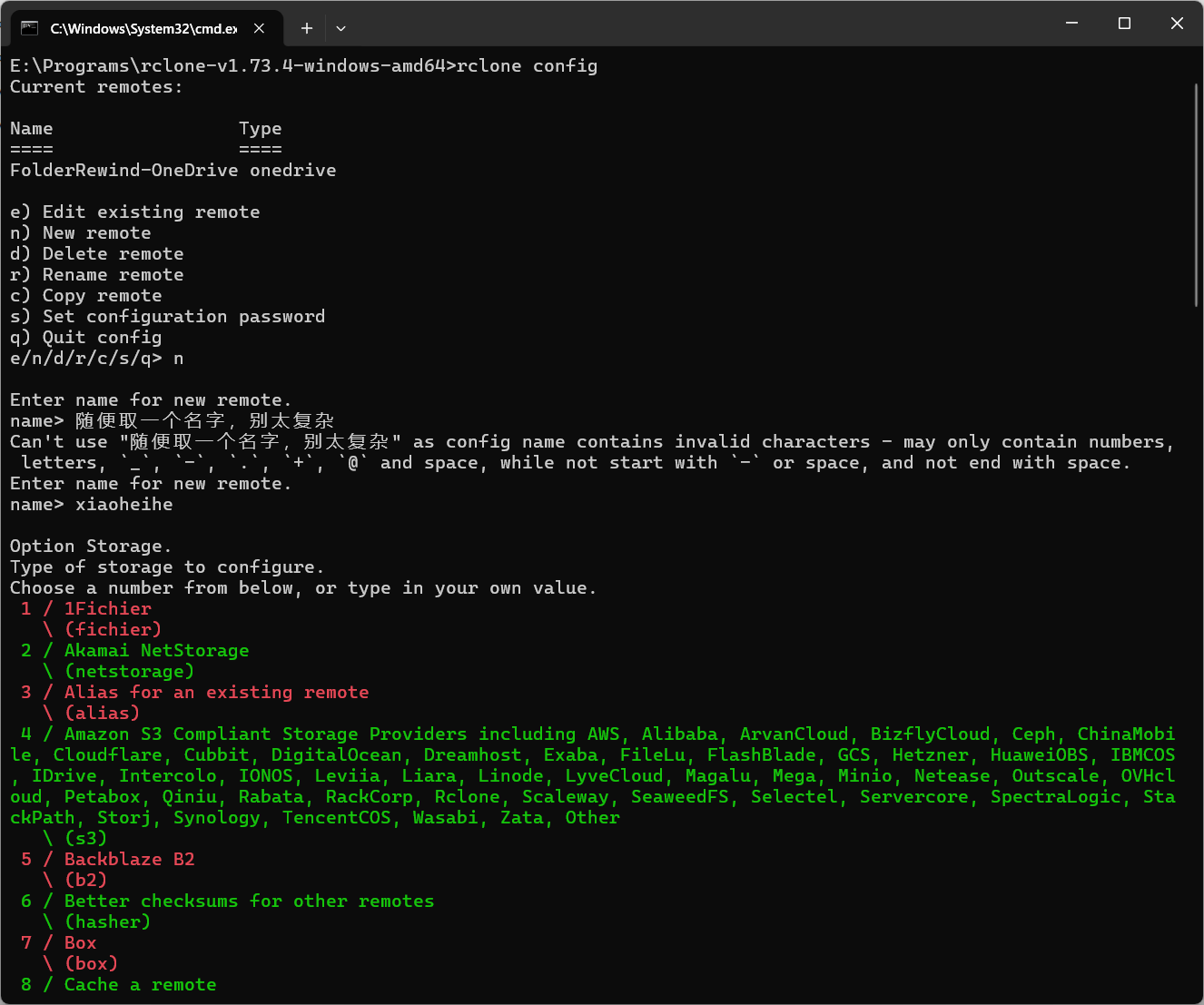The height and width of the screenshot is (1005, 1204).
Task: Select the Box storage option
Action: [x=79, y=942]
